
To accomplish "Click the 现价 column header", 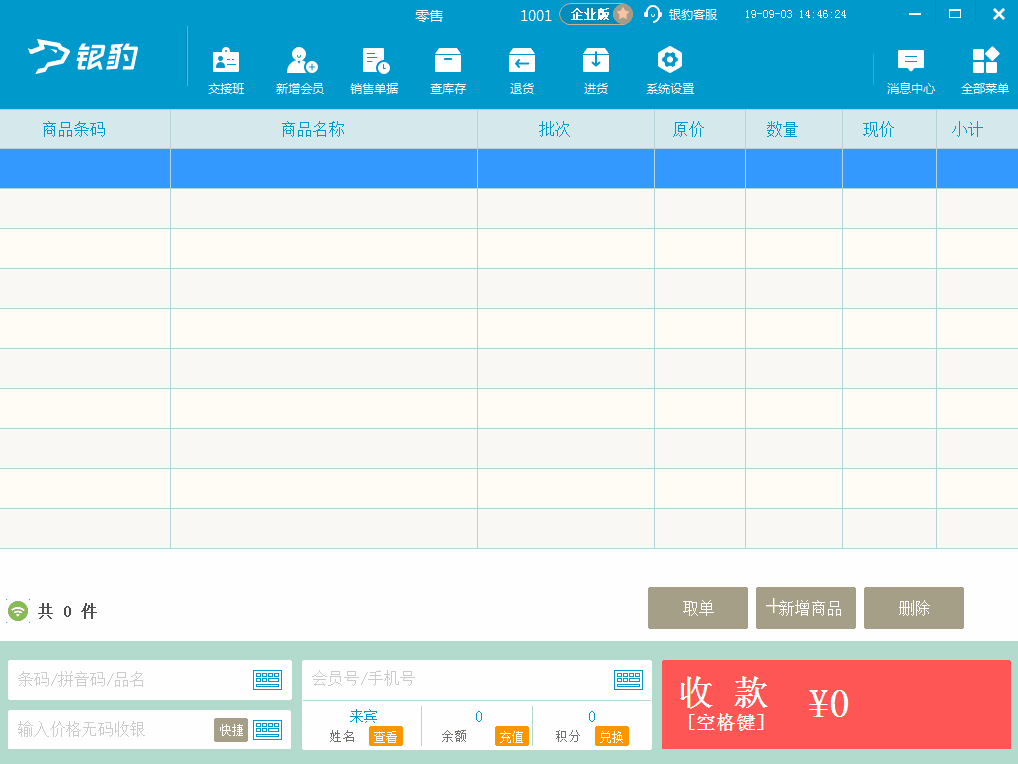I will pyautogui.click(x=889, y=129).
